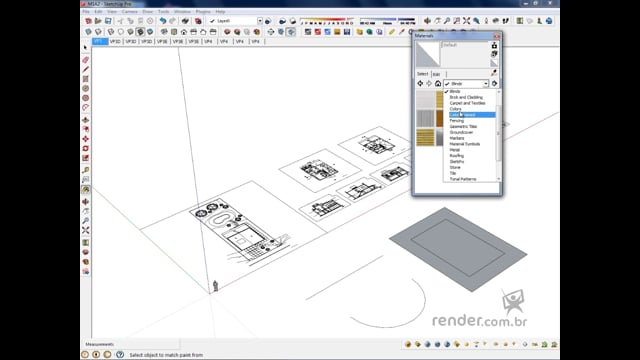Click the Front view house icon
Viewport: 640px width, 360px height.
tap(184, 32)
